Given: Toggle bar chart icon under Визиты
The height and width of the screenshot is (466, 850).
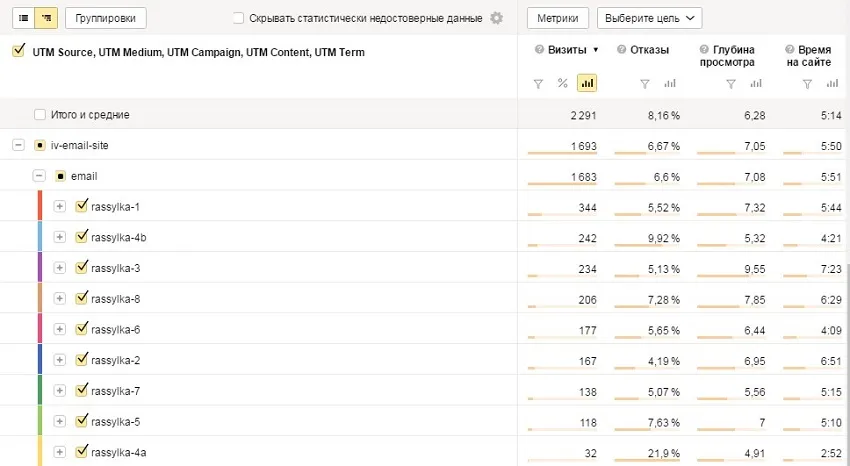Looking at the screenshot, I should click(587, 83).
